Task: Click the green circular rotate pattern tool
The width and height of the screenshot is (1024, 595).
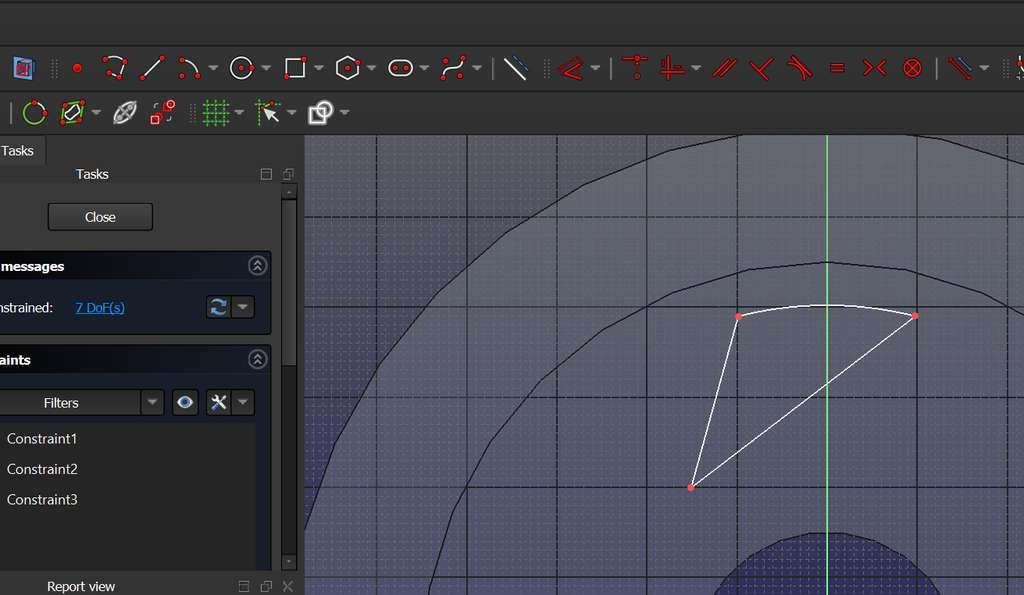Action: (x=34, y=113)
